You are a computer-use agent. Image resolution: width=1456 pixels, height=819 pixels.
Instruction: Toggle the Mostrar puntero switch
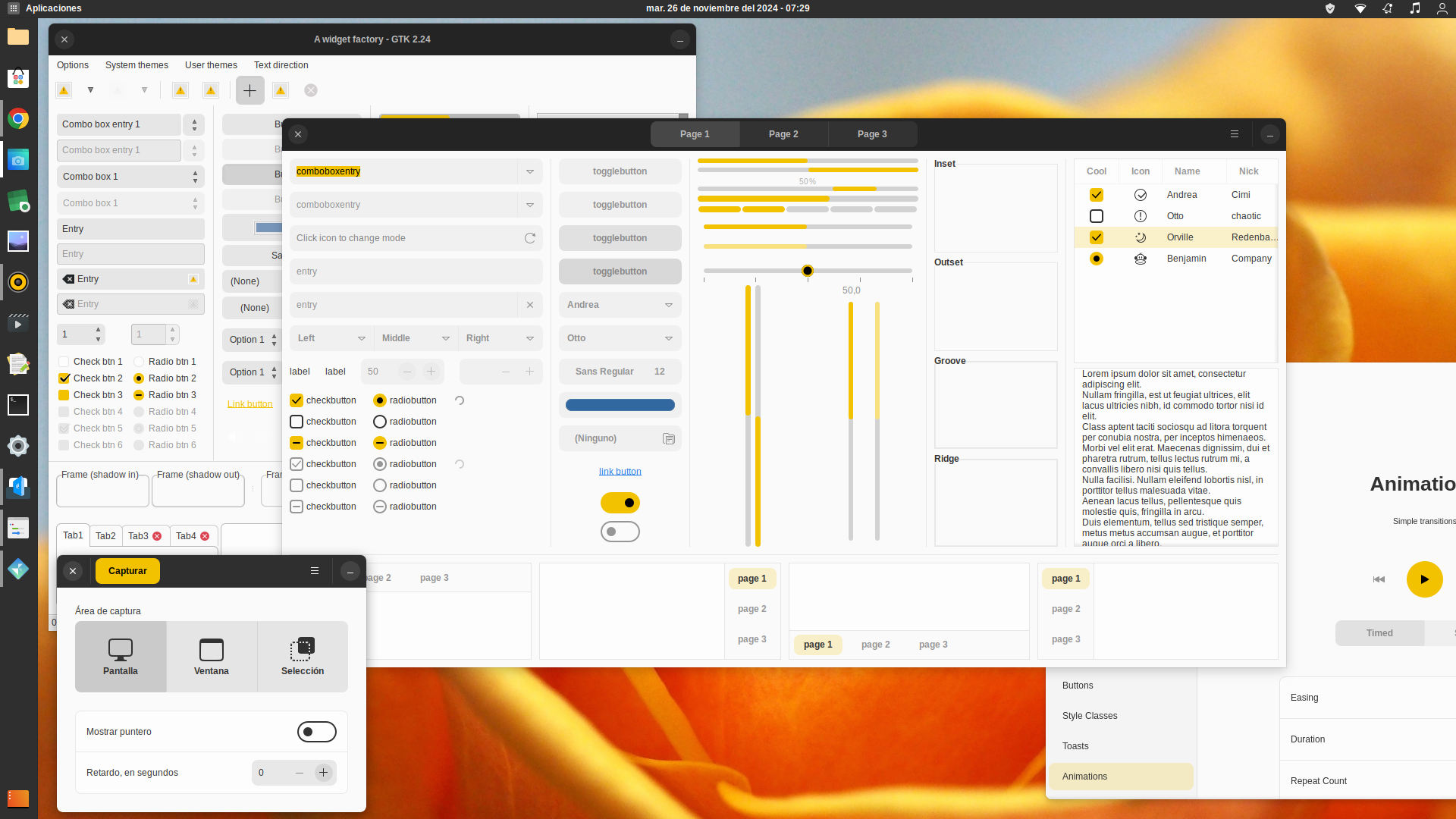click(x=317, y=732)
